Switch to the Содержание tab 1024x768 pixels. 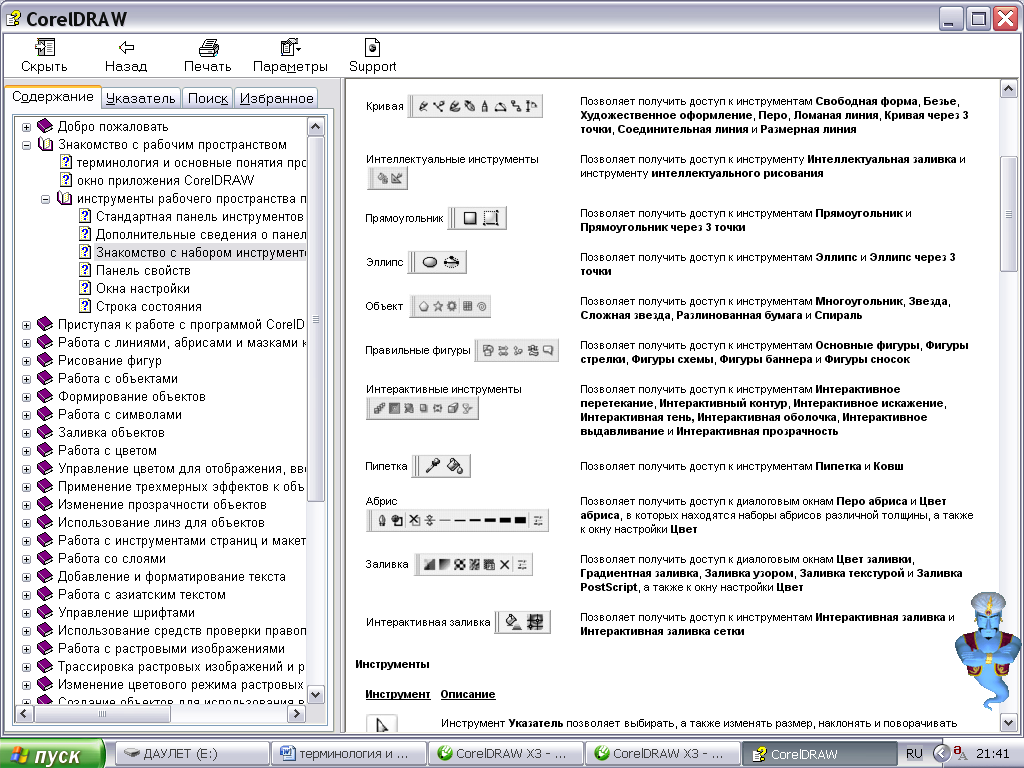pyautogui.click(x=53, y=97)
